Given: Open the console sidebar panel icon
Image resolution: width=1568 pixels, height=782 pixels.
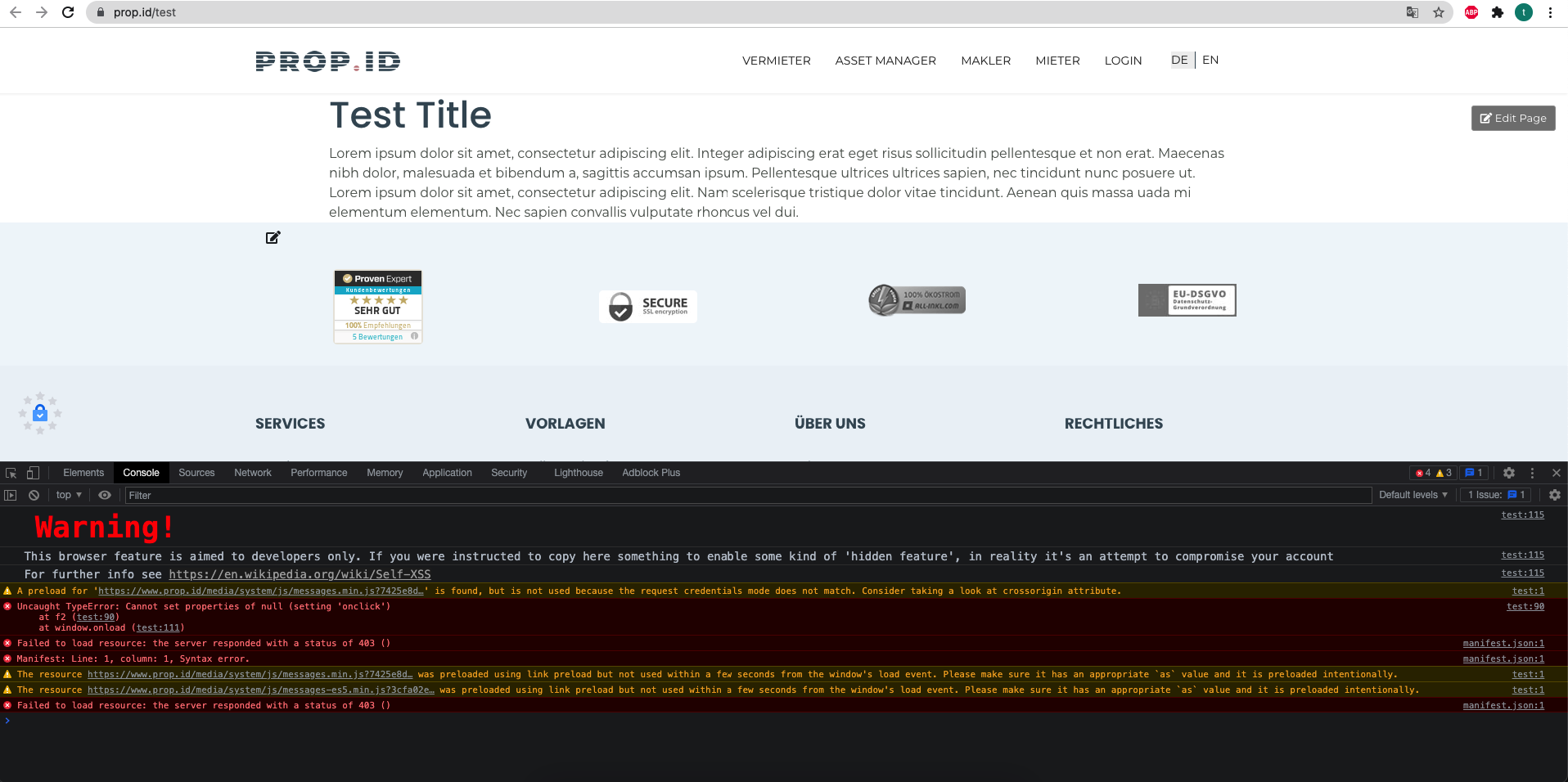Looking at the screenshot, I should click(x=11, y=495).
